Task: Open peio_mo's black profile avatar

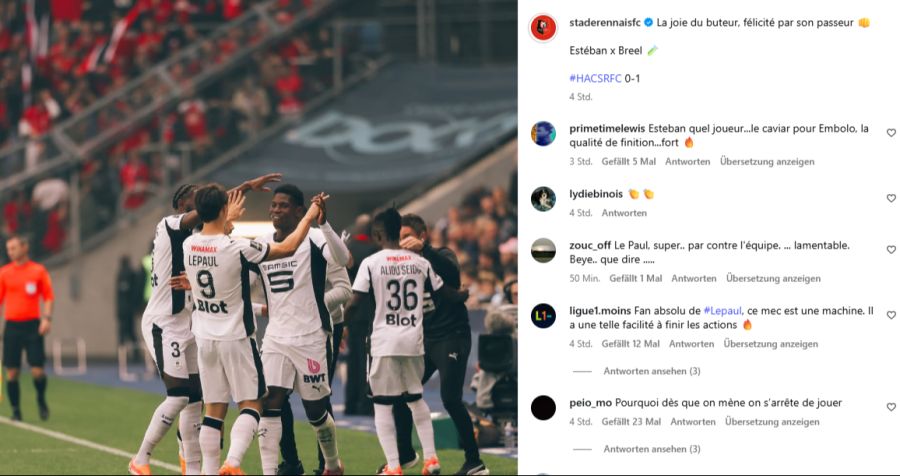Action: tap(543, 408)
